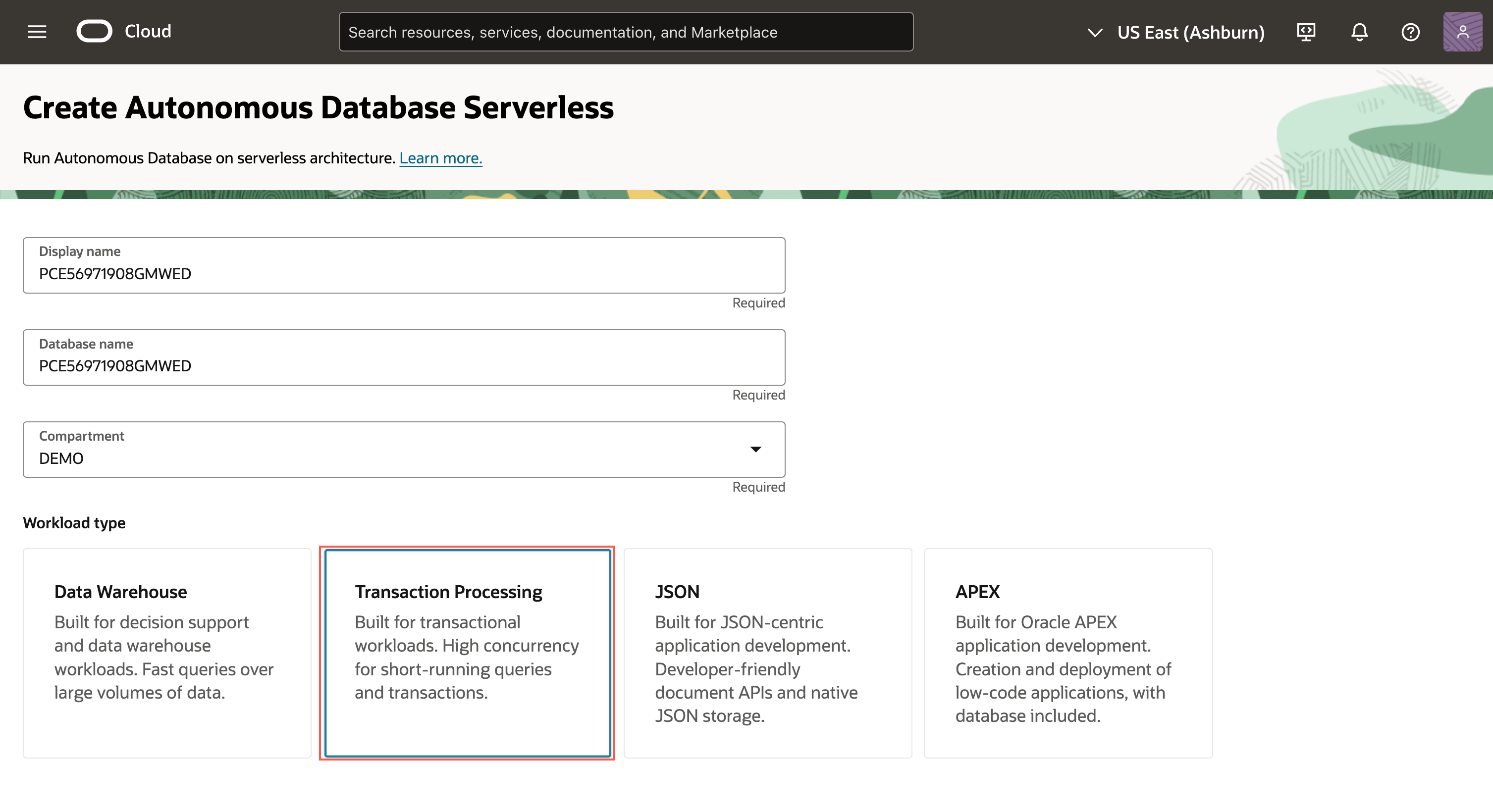Select Data Warehouse workload type
This screenshot has width=1493, height=812.
167,653
